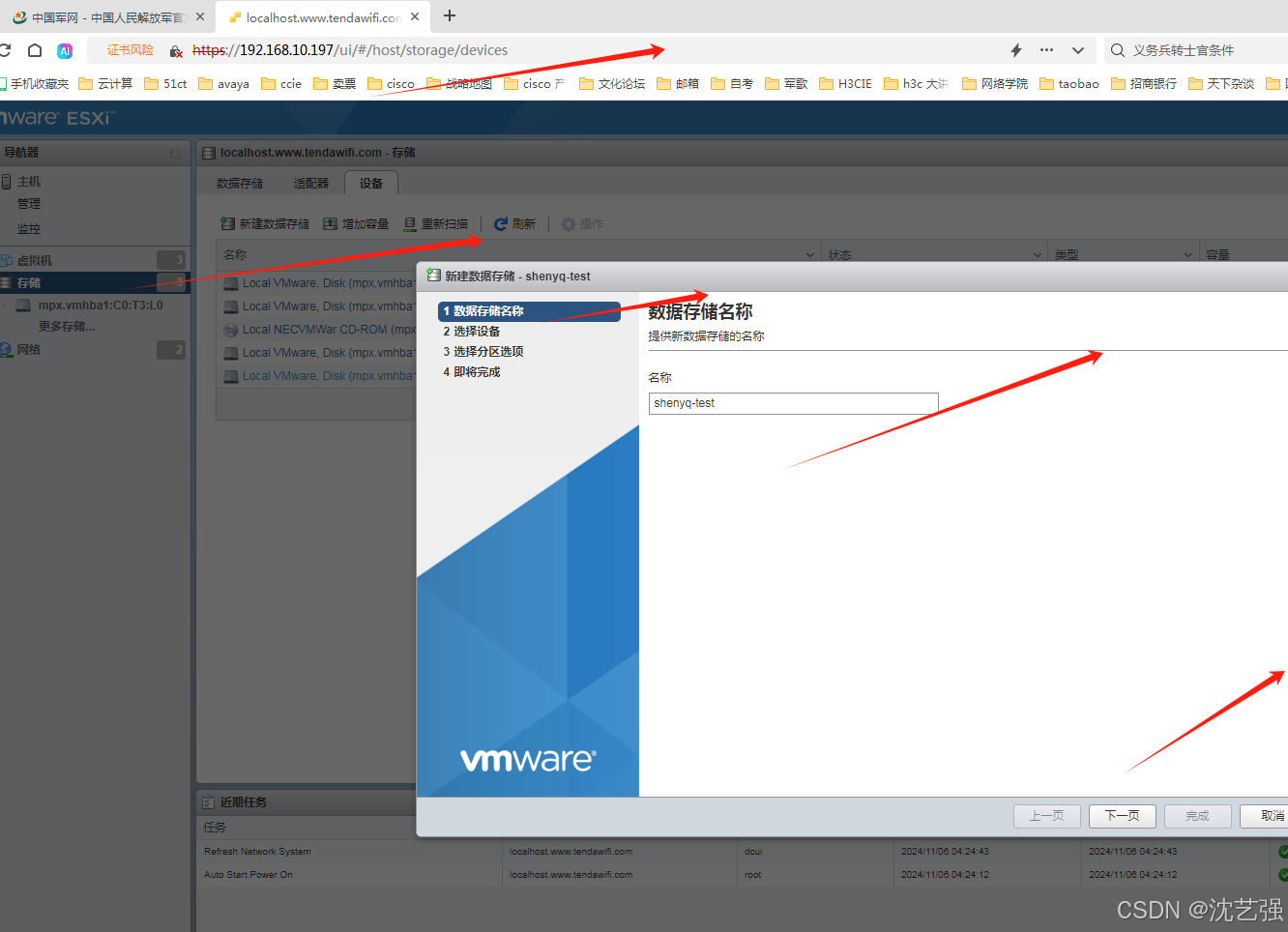Image resolution: width=1288 pixels, height=932 pixels.
Task: Expand the mpx.vmhba1:C0:T3:L0 tree node
Action: coord(5,306)
